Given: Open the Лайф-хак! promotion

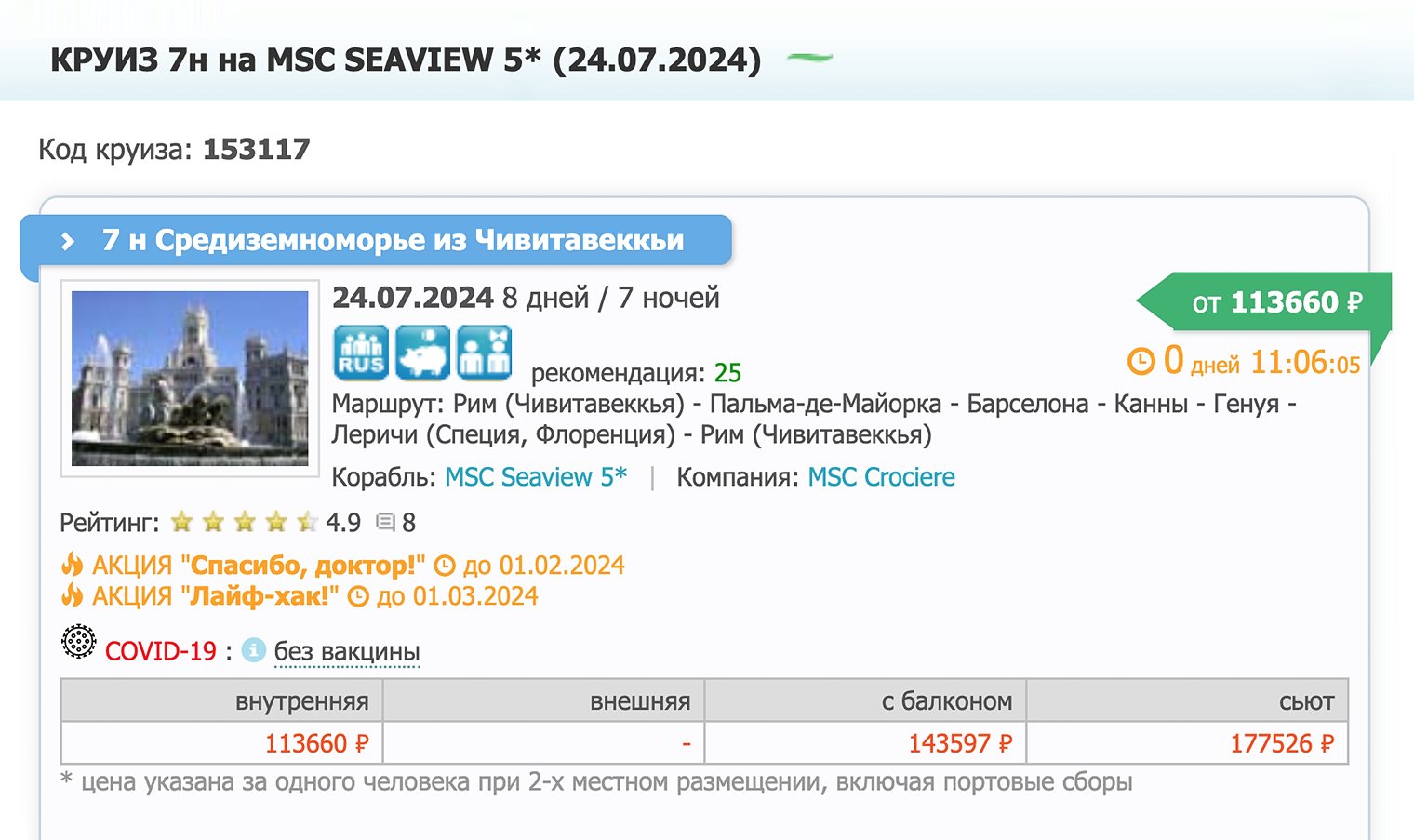Looking at the screenshot, I should tap(260, 595).
